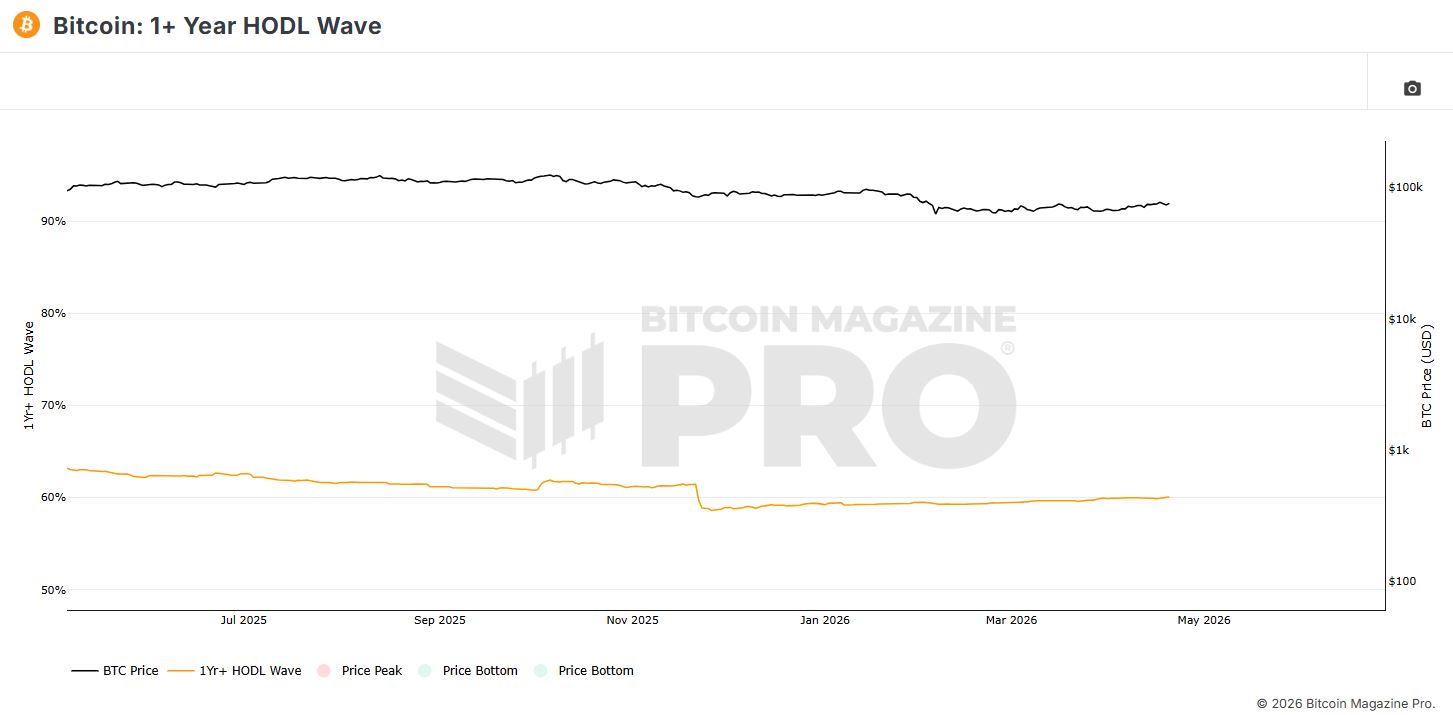Screen dimensions: 1453x715
Task: Click the 90% y-axis tick label
Action: click(x=54, y=221)
